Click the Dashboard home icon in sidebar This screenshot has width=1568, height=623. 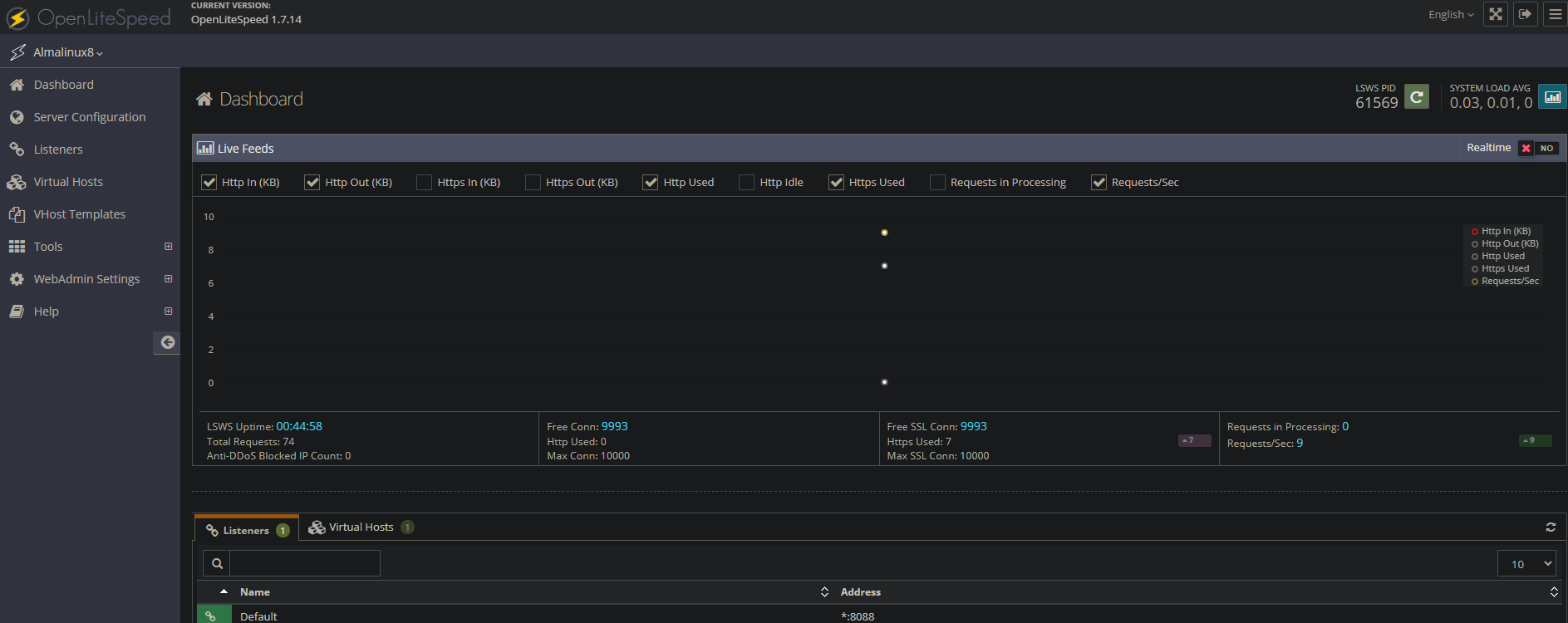(17, 85)
